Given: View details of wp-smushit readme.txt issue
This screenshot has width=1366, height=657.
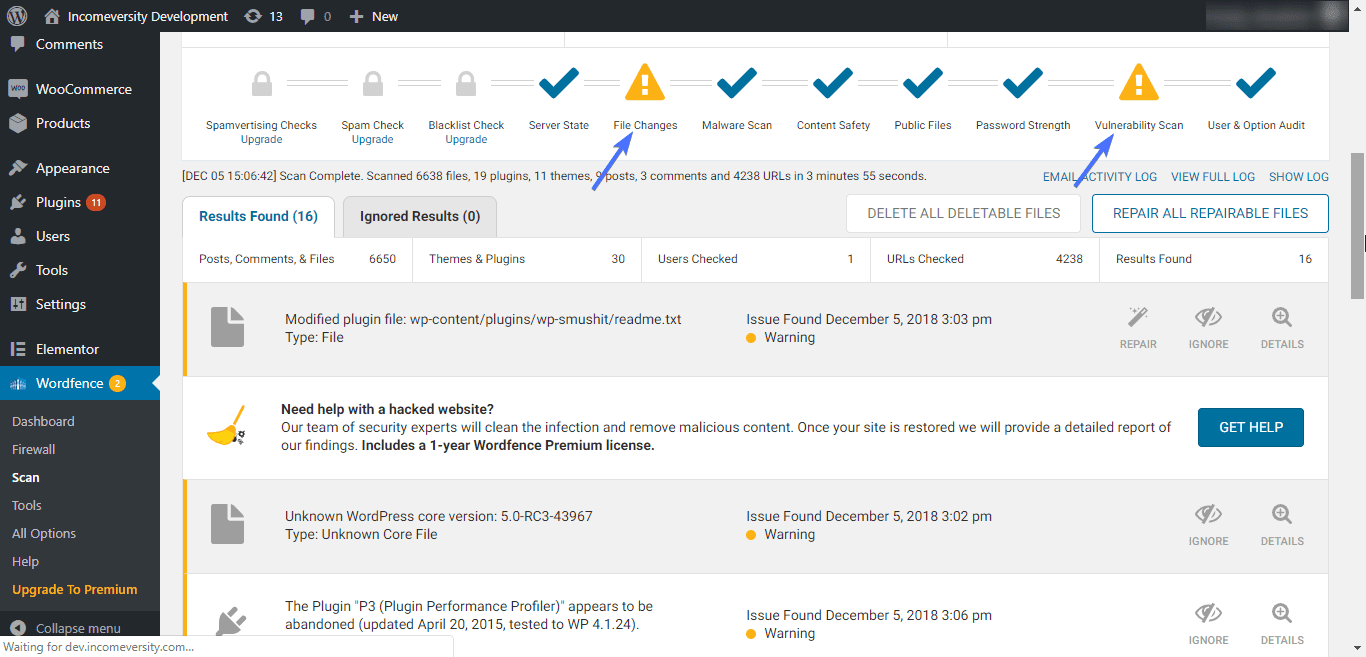Looking at the screenshot, I should click(1282, 328).
